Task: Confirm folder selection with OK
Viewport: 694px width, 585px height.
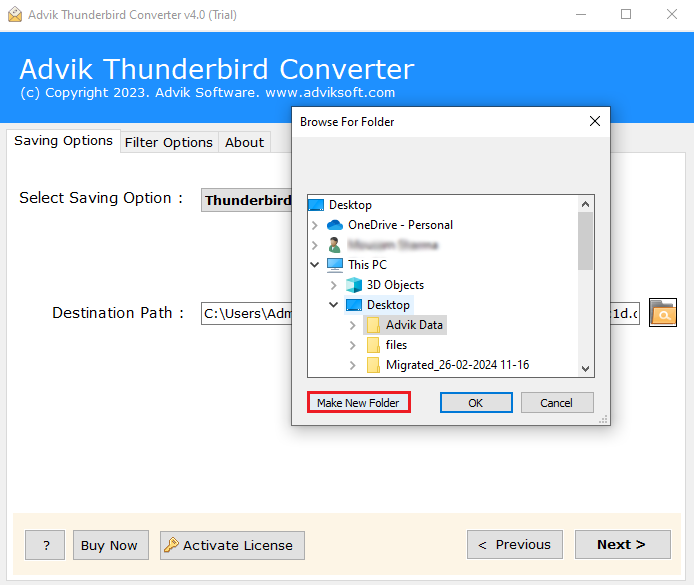Action: (x=476, y=403)
